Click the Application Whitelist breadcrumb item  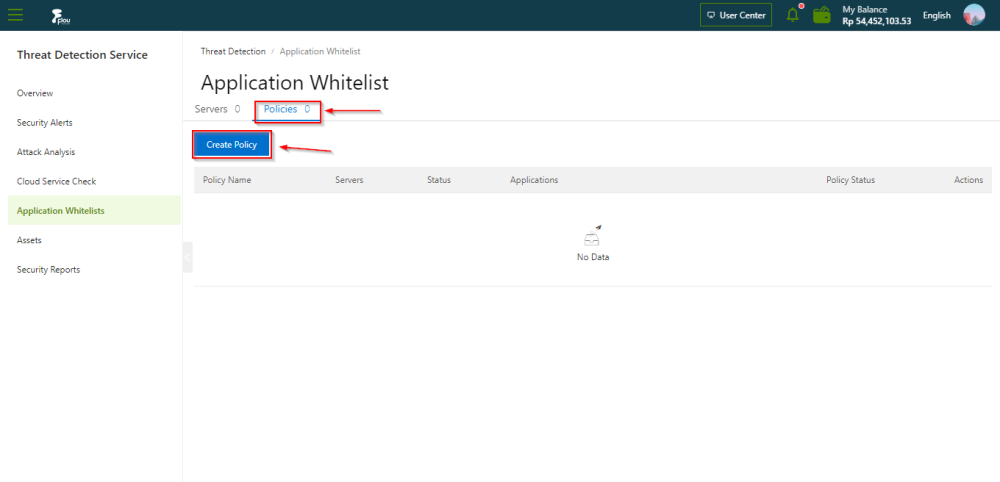click(x=320, y=51)
